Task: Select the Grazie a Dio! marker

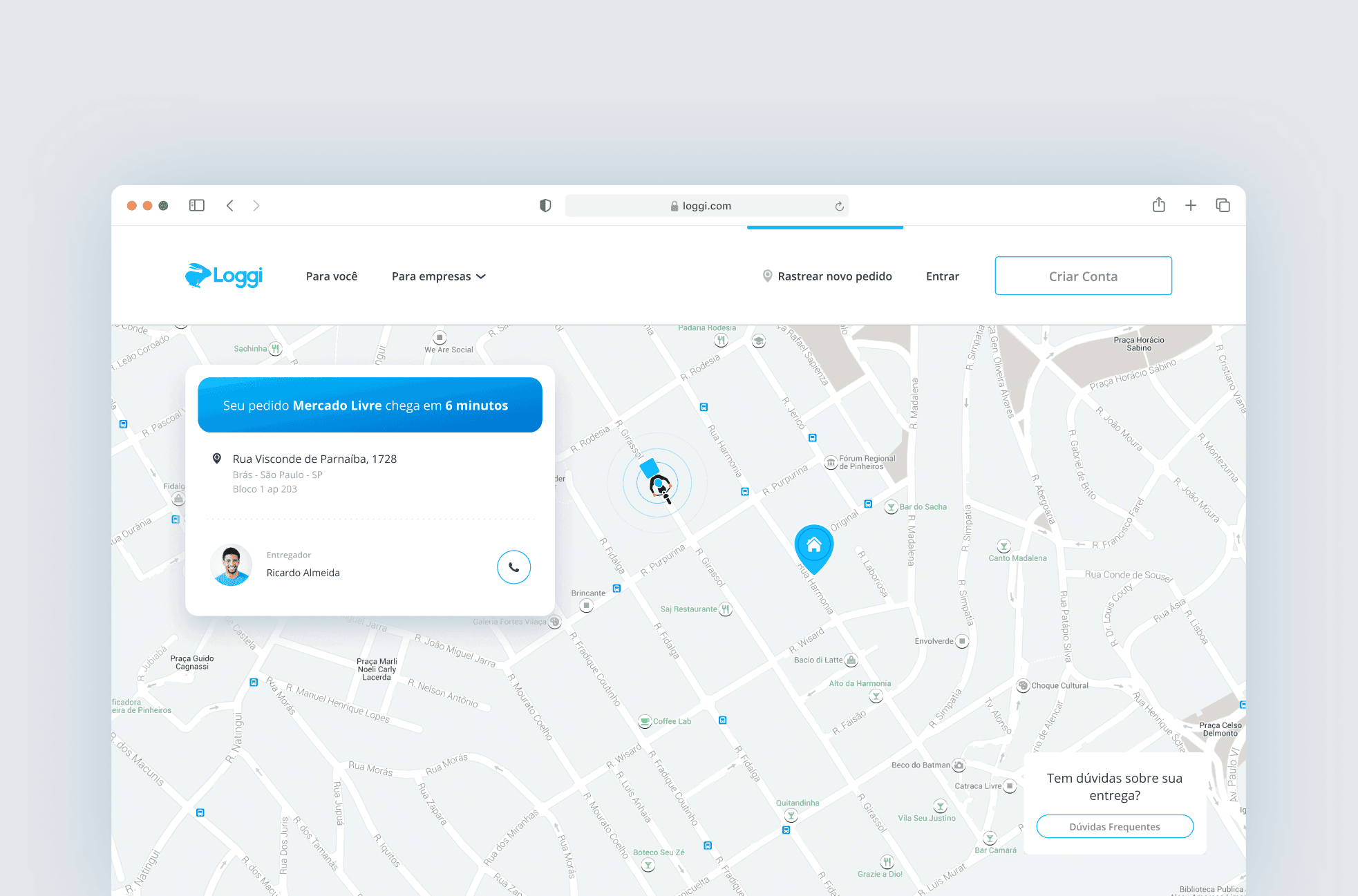Action: coord(887,861)
